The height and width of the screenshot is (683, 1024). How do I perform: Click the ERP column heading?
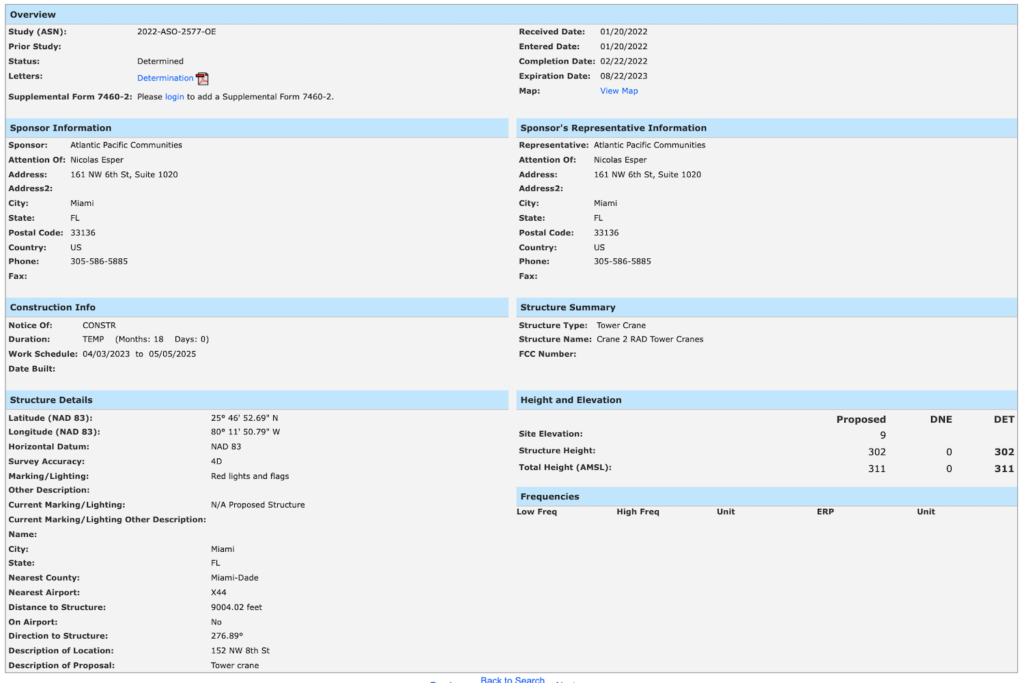825,512
